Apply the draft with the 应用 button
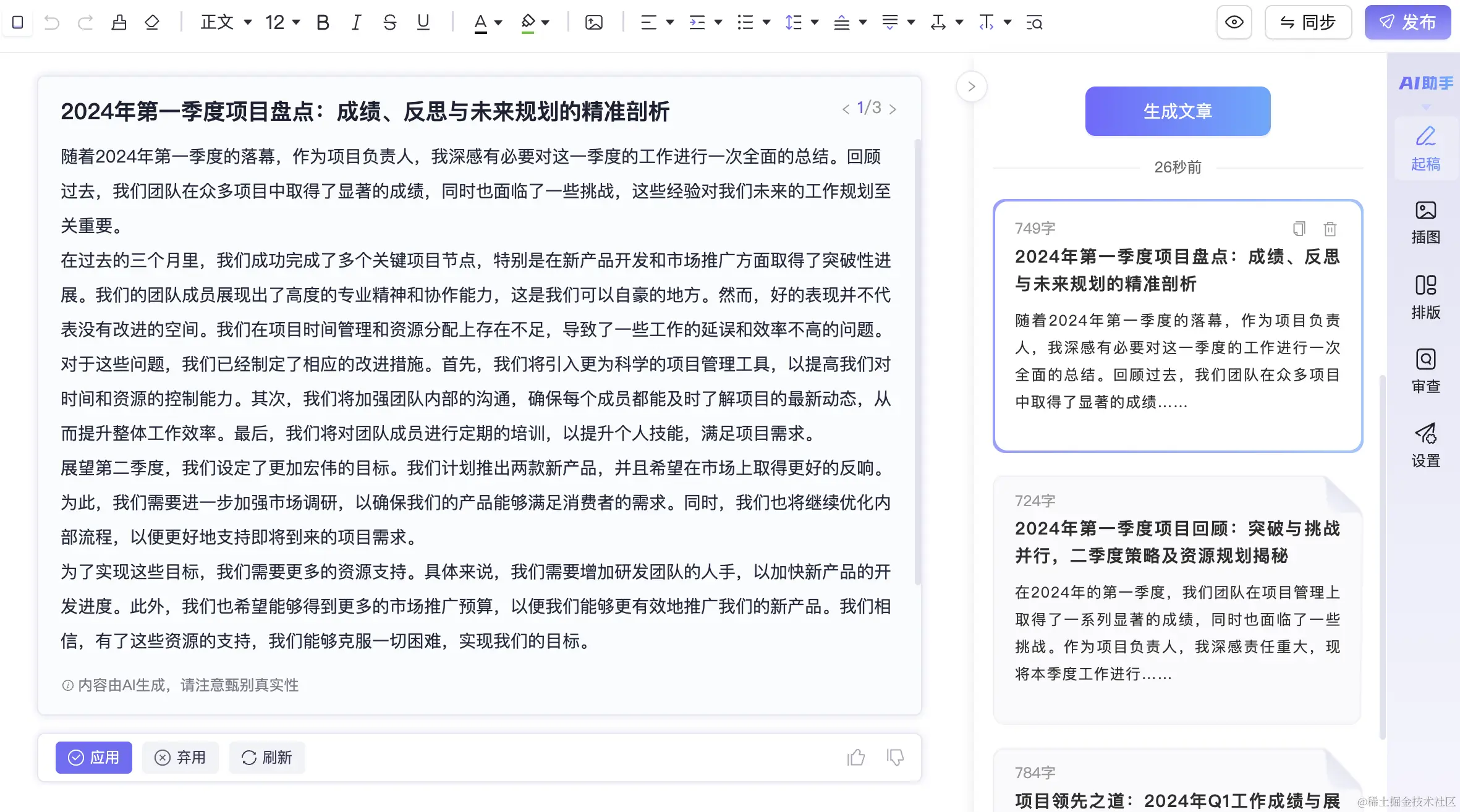1460x812 pixels. 94,757
